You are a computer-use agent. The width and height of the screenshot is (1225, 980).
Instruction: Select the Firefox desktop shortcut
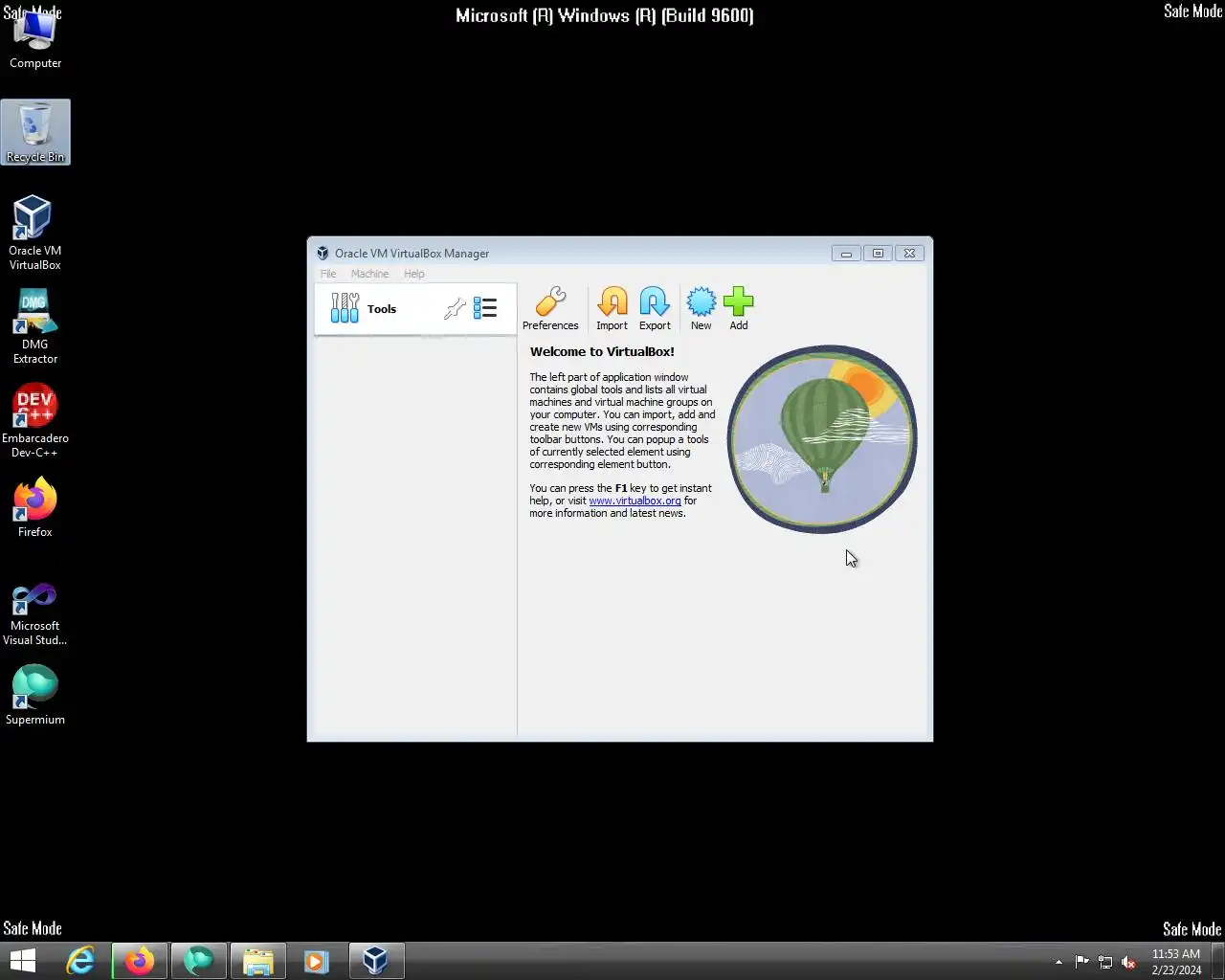(x=35, y=507)
